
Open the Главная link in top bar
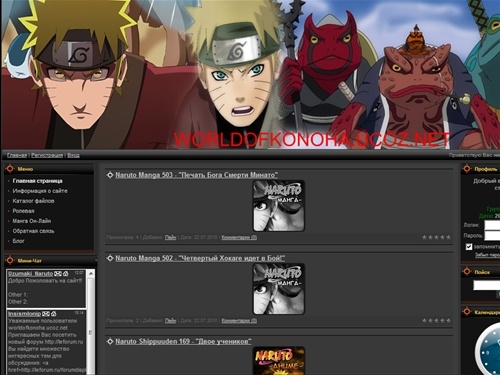(x=17, y=155)
